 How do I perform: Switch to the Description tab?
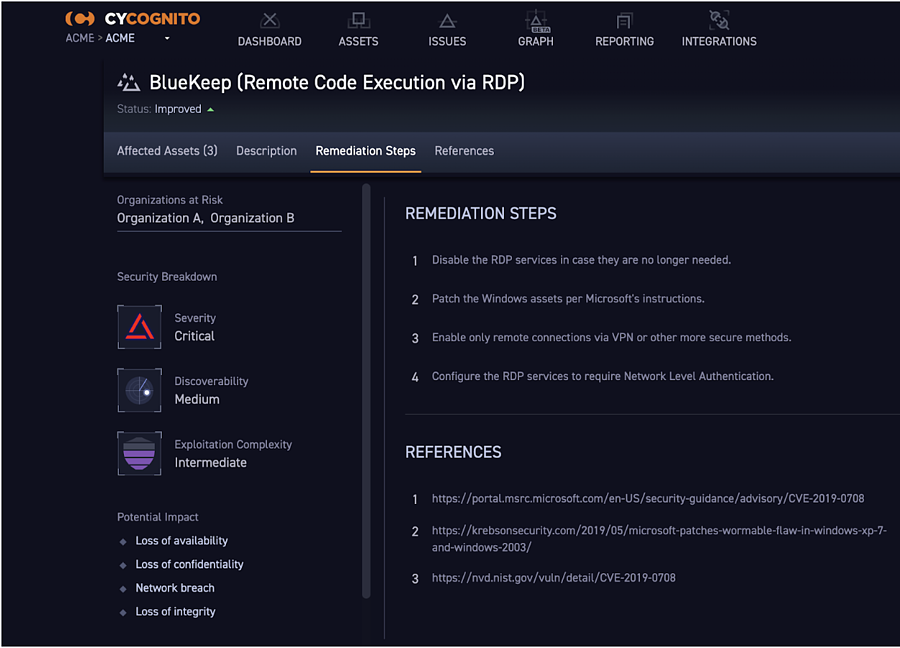266,151
